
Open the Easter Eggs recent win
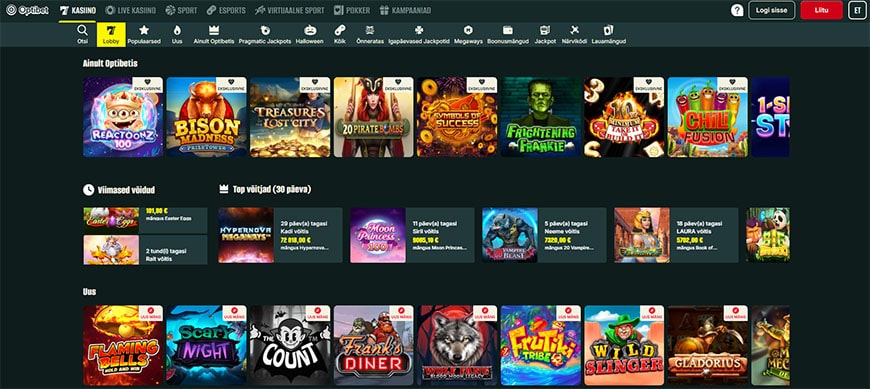pyautogui.click(x=145, y=220)
